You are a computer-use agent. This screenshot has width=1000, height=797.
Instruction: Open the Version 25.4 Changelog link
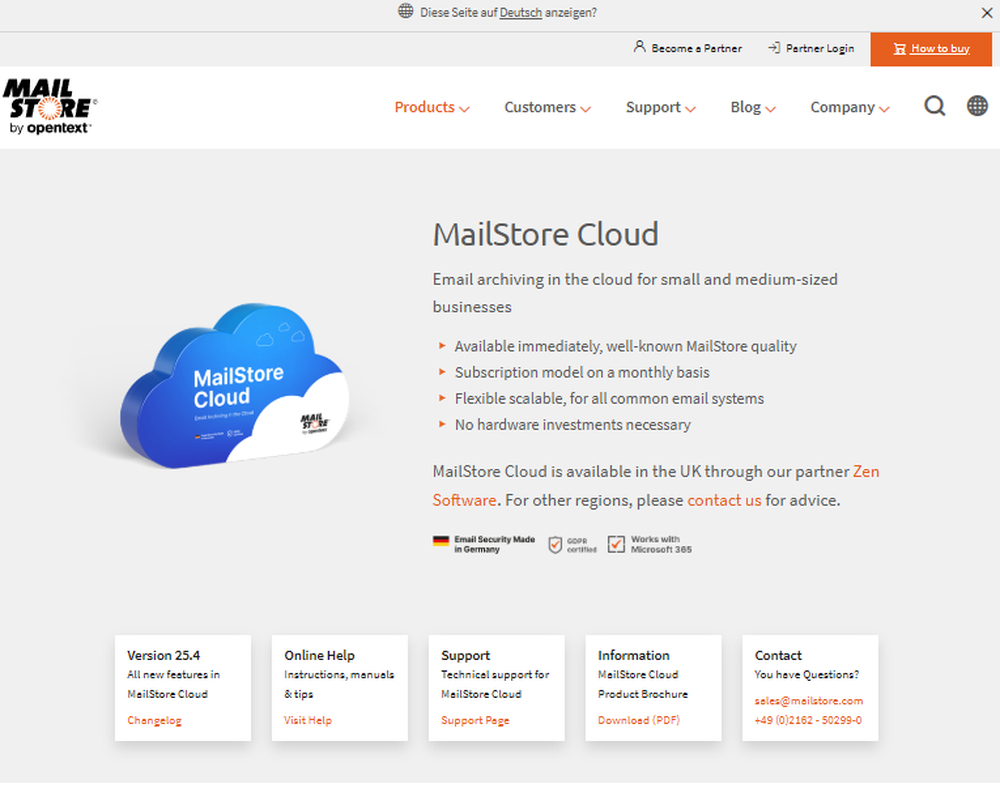click(x=153, y=720)
